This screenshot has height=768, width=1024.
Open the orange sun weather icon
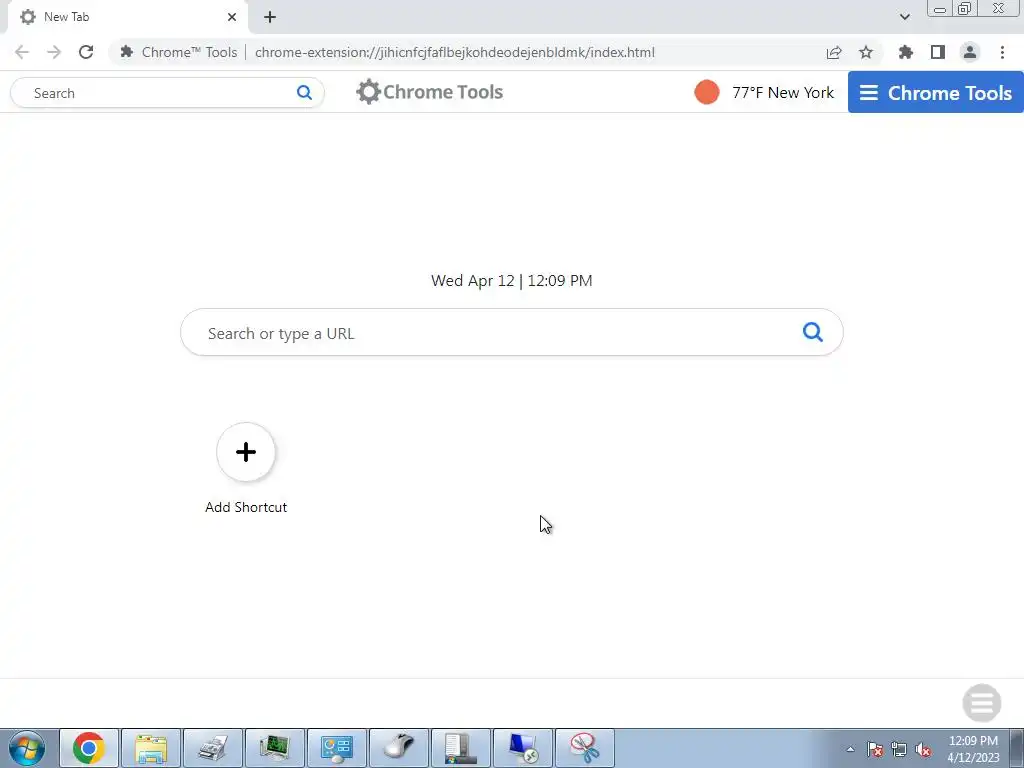(x=707, y=92)
